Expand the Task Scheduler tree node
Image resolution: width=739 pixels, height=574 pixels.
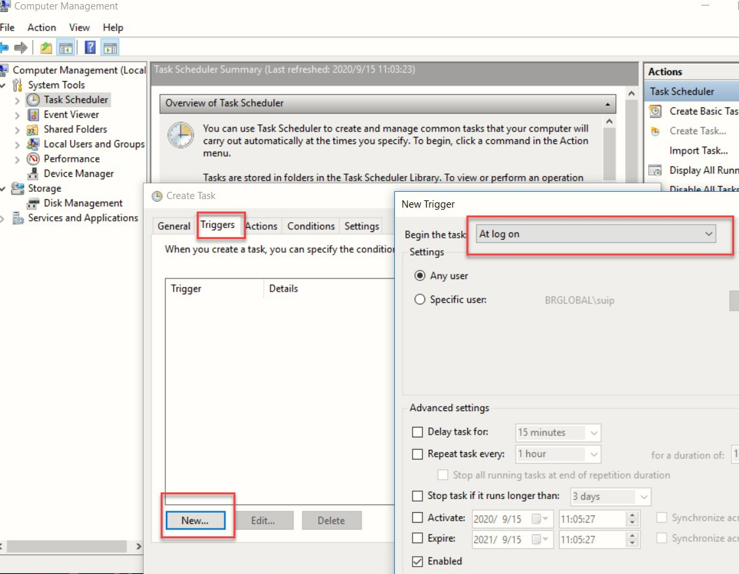tap(17, 100)
